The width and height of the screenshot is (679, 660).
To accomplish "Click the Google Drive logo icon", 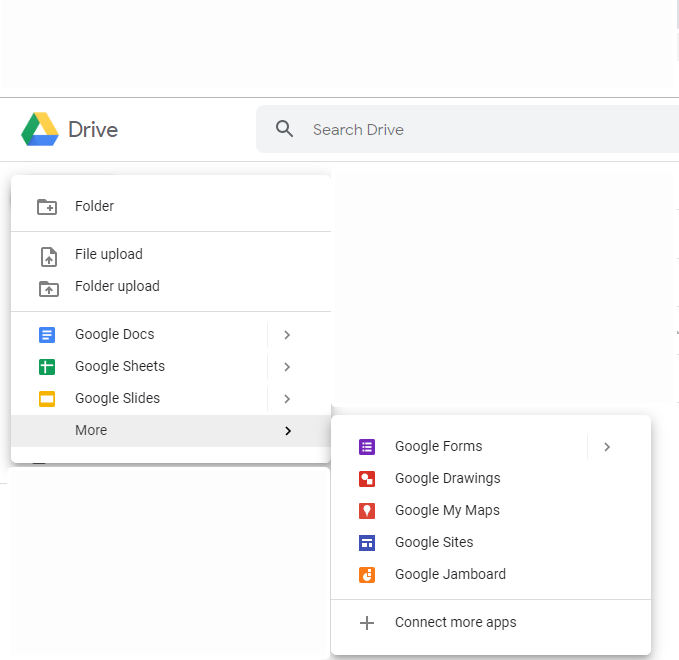I will click(x=40, y=129).
